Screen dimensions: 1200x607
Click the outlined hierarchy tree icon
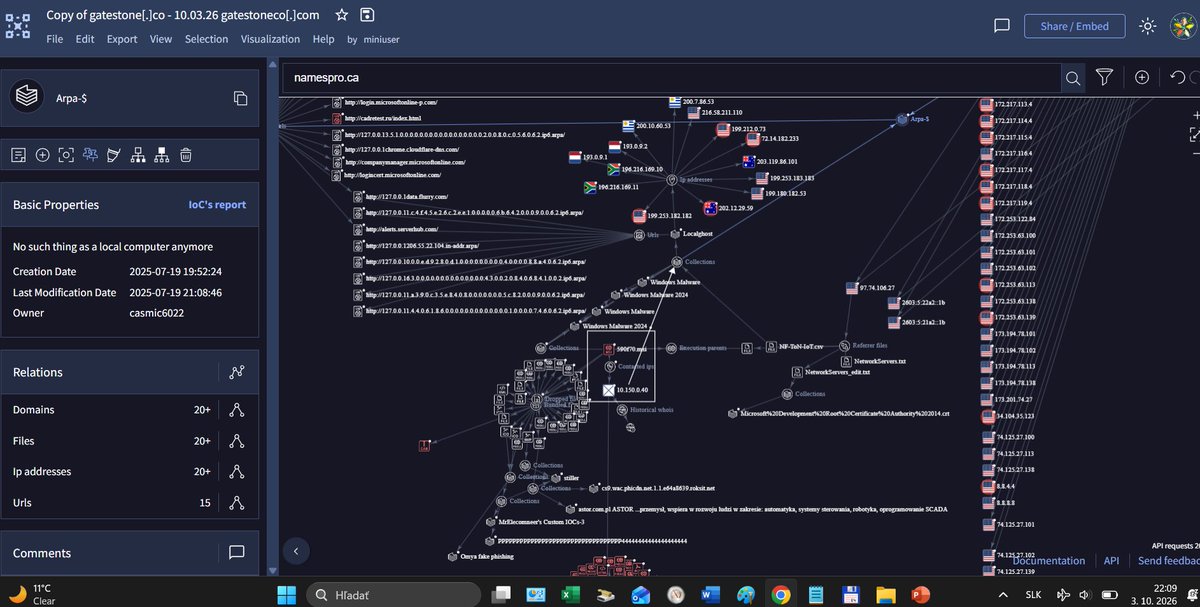138,155
